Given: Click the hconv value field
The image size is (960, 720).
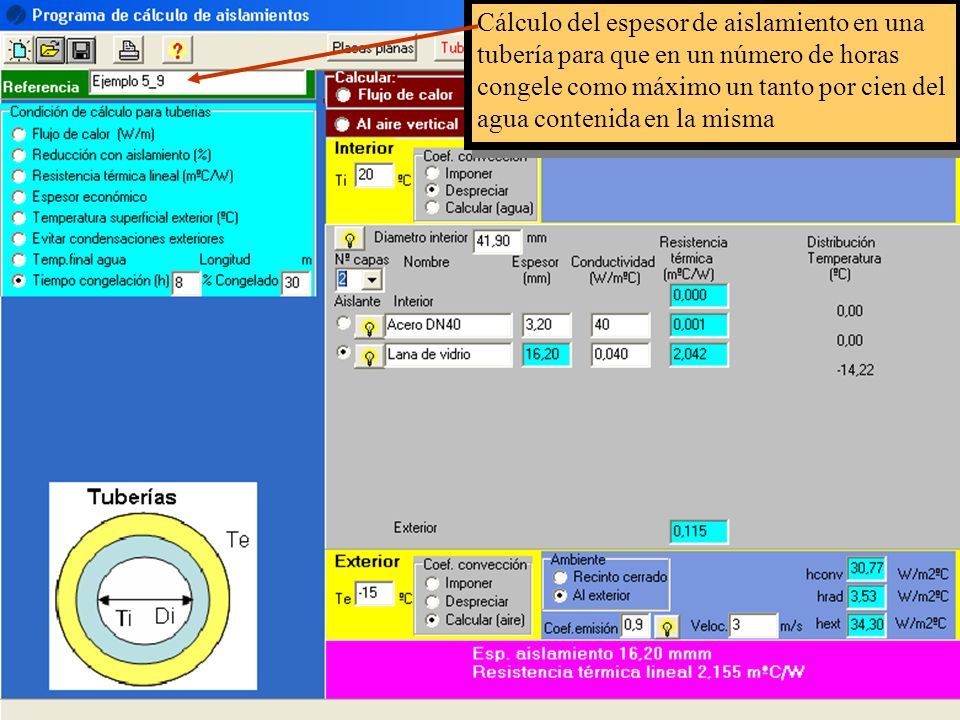Looking at the screenshot, I should pyautogui.click(x=866, y=569).
